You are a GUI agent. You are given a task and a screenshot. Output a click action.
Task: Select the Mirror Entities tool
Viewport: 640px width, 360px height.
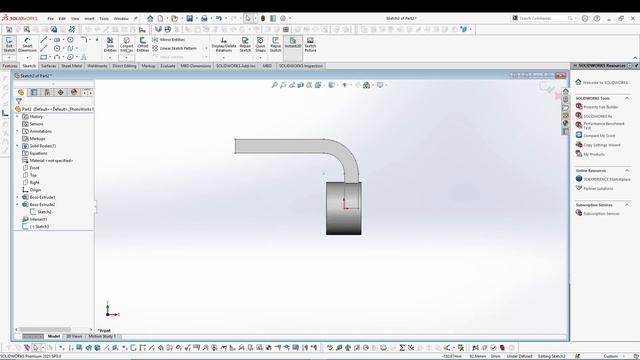click(x=169, y=40)
